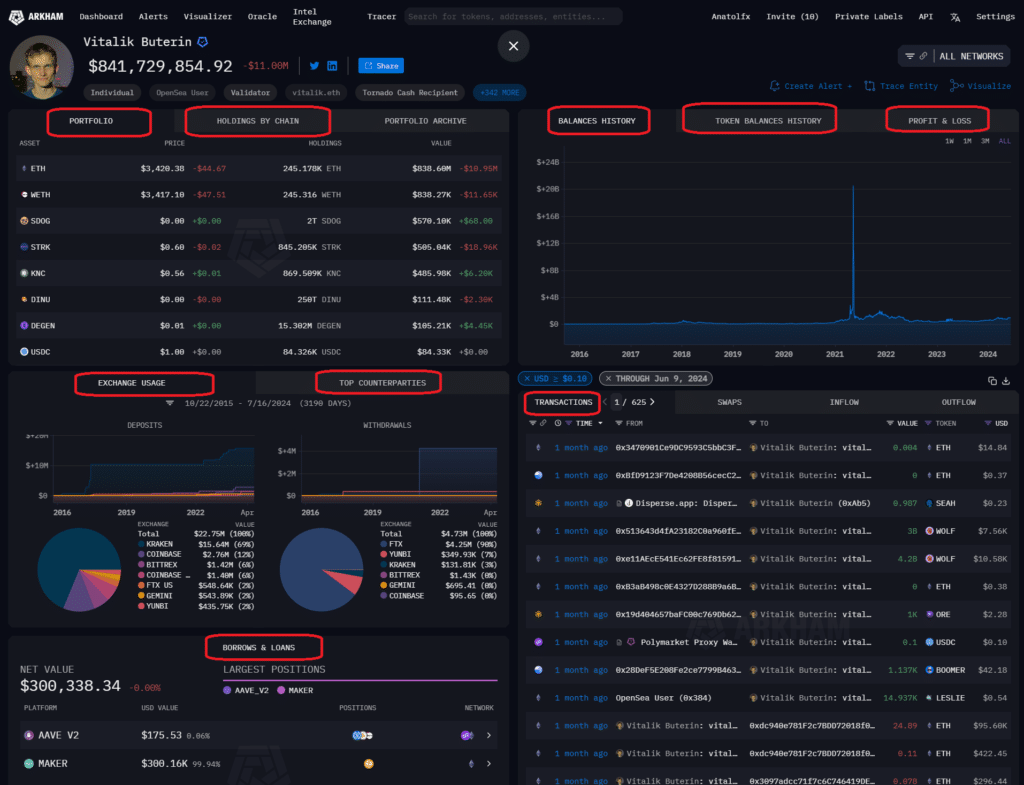Click the KRAKEN color swatch in exchange legend
The width and height of the screenshot is (1024, 785).
click(143, 544)
